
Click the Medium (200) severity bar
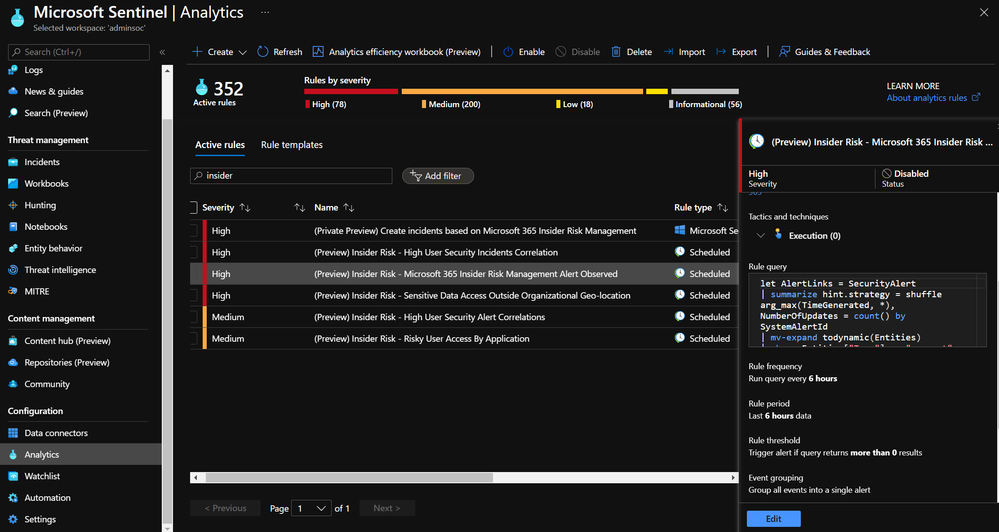[x=522, y=91]
